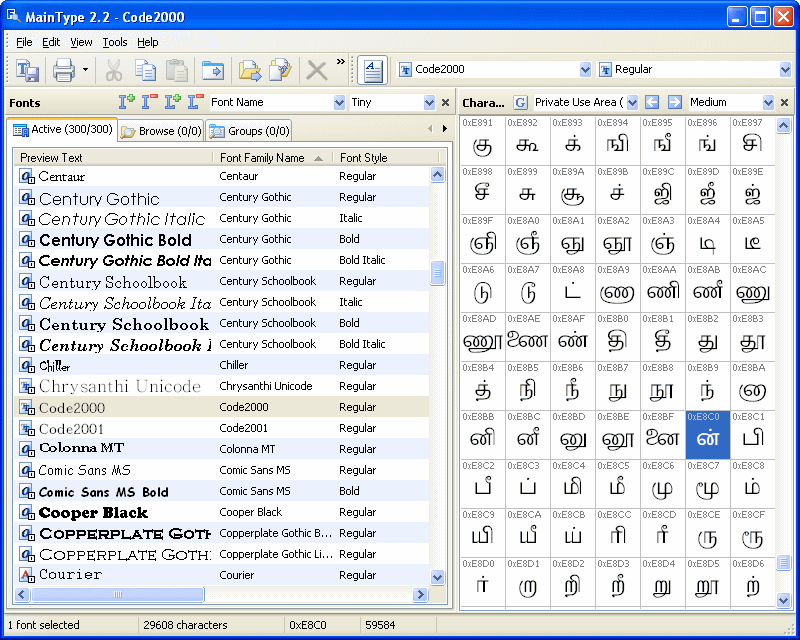This screenshot has width=800, height=640.
Task: Open the Private Use Area block dropdown
Action: [632, 103]
